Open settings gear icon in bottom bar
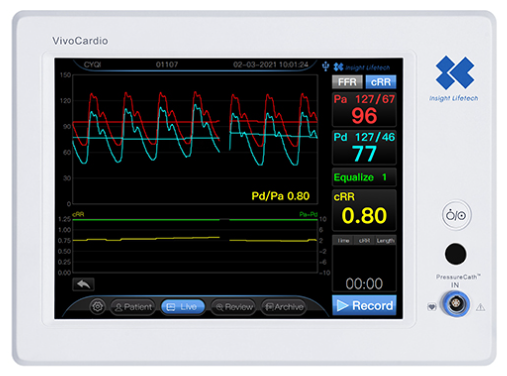 tap(97, 306)
